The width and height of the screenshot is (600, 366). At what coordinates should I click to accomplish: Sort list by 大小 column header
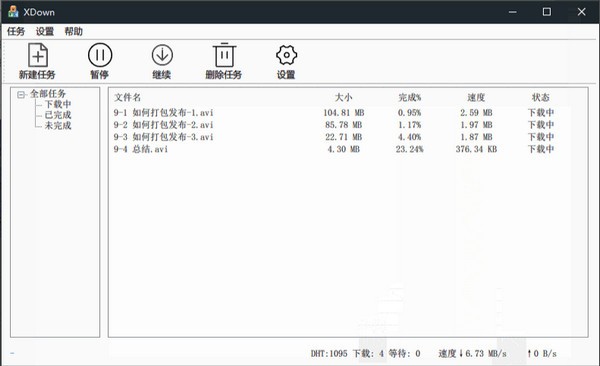[x=343, y=98]
